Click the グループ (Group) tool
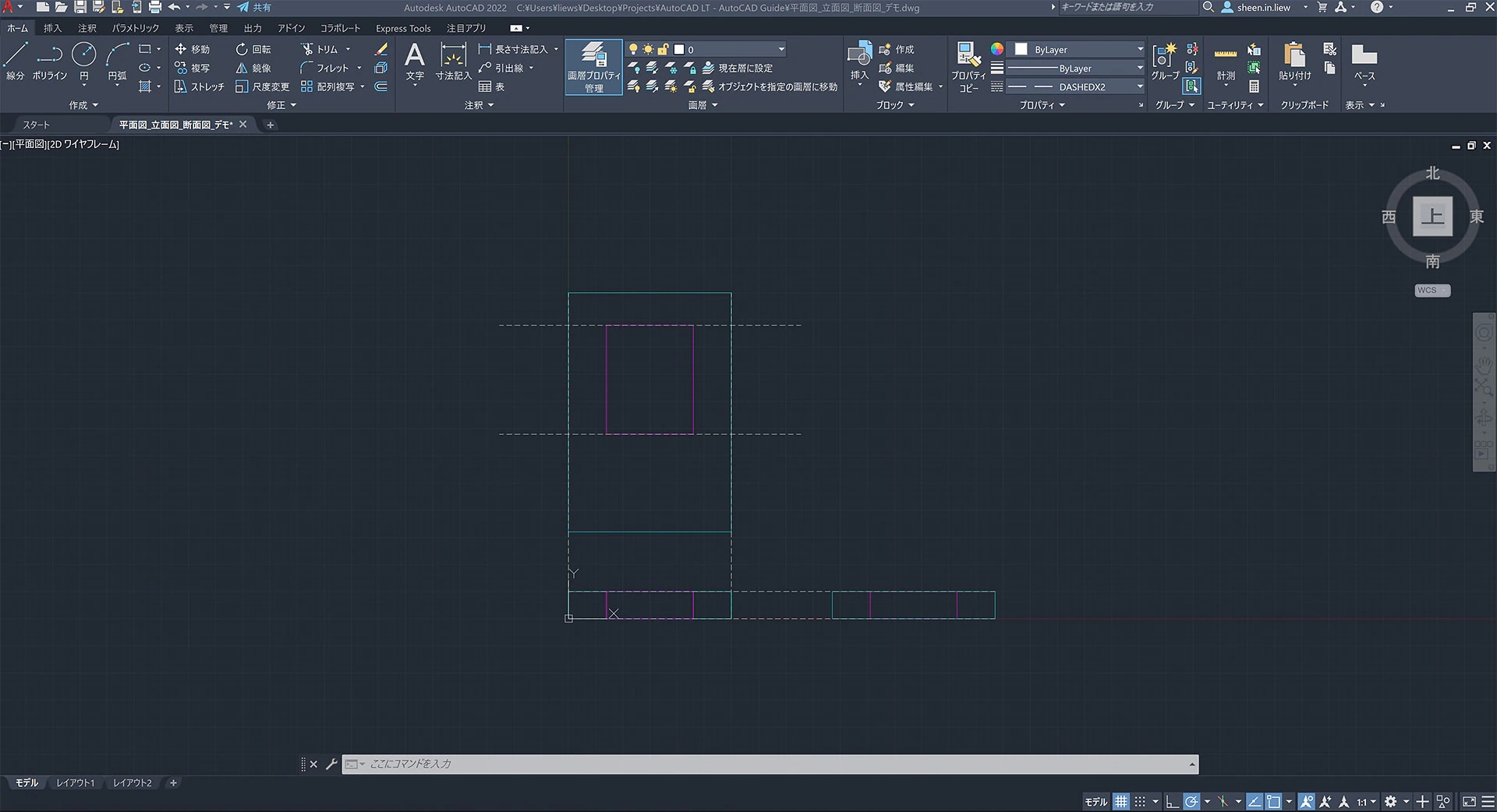This screenshot has width=1497, height=812. tap(1165, 62)
